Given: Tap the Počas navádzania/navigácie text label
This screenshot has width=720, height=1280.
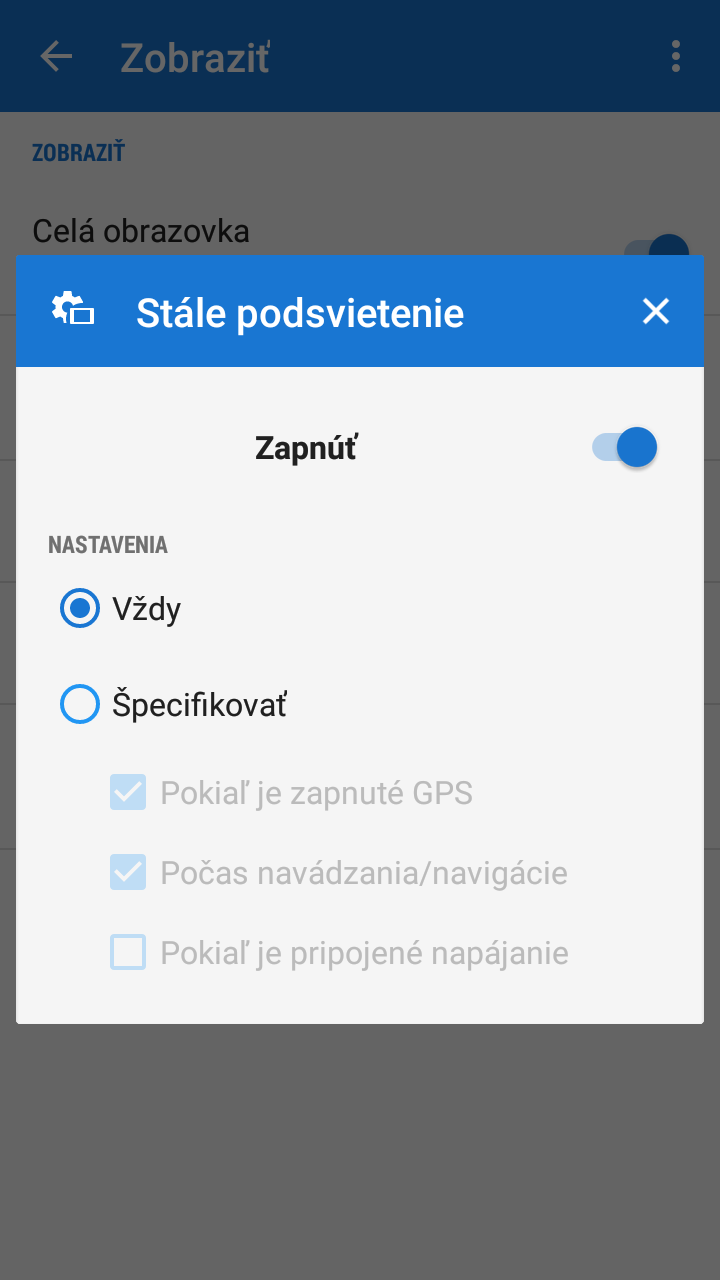Looking at the screenshot, I should pyautogui.click(x=364, y=874).
